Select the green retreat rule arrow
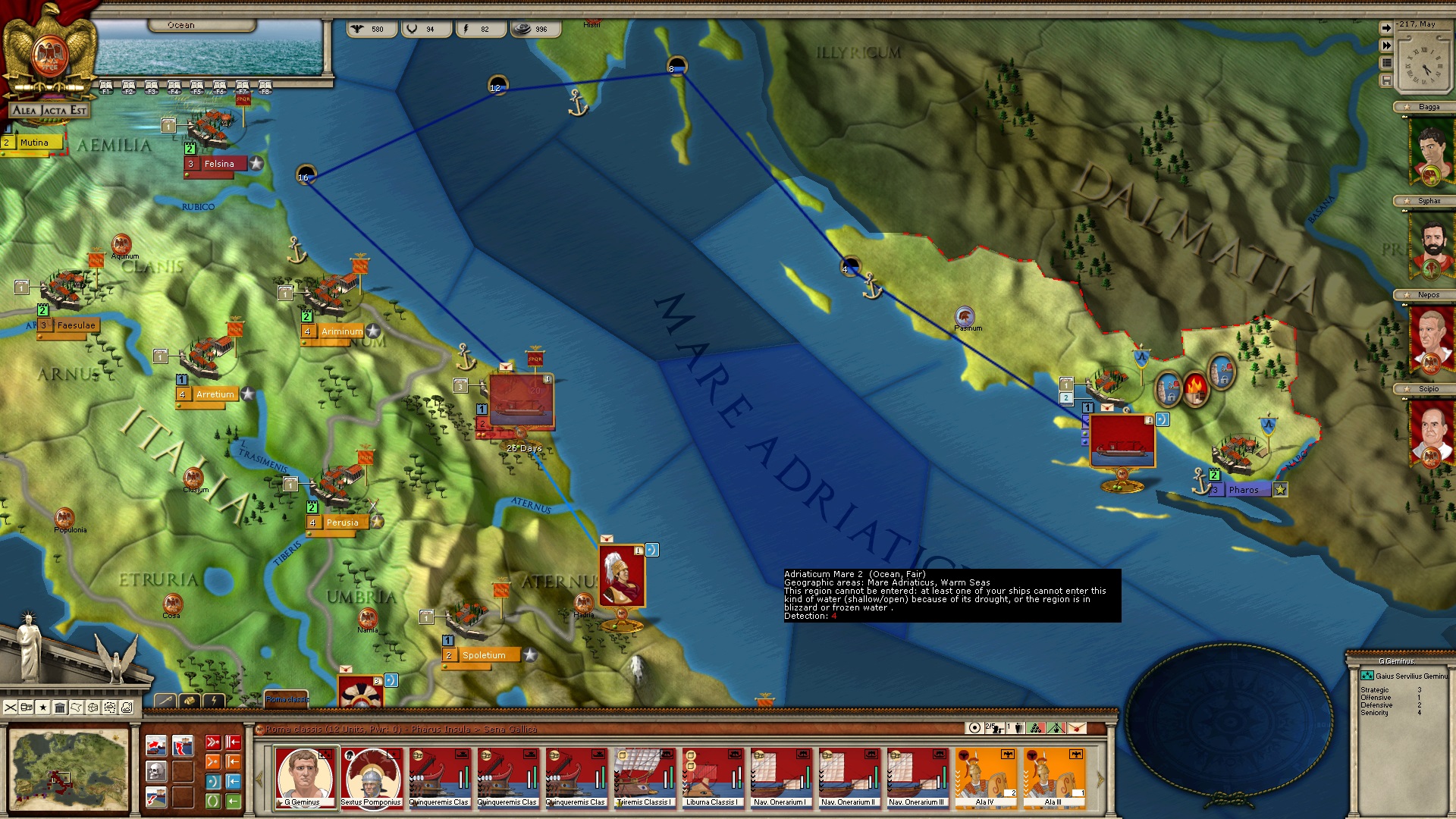The width and height of the screenshot is (1456, 819). (x=233, y=801)
